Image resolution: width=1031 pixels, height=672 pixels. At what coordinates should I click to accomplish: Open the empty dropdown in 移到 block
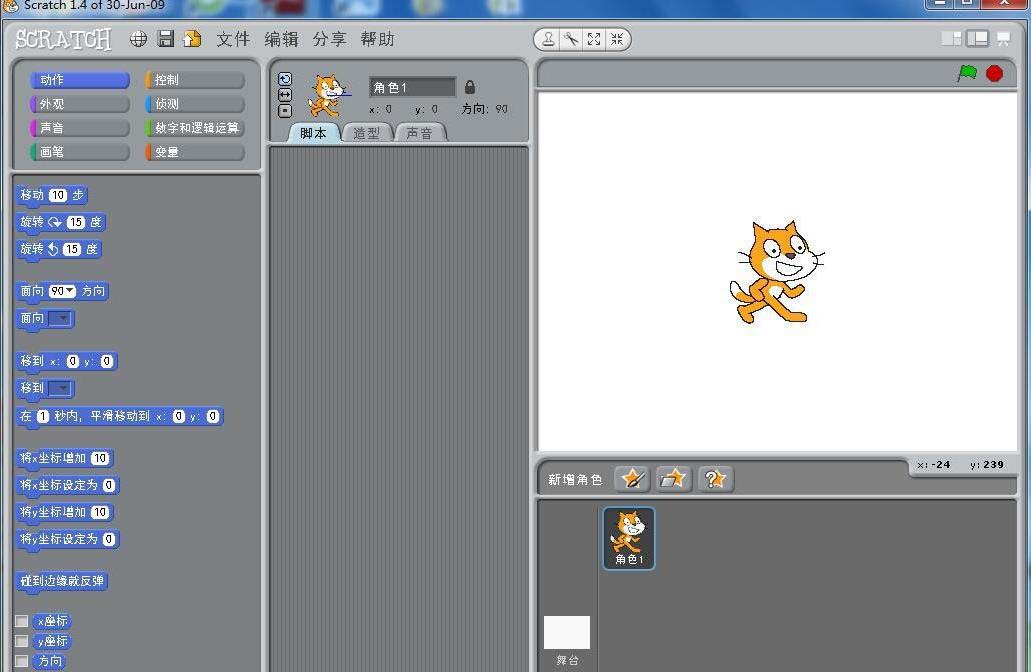click(x=61, y=388)
